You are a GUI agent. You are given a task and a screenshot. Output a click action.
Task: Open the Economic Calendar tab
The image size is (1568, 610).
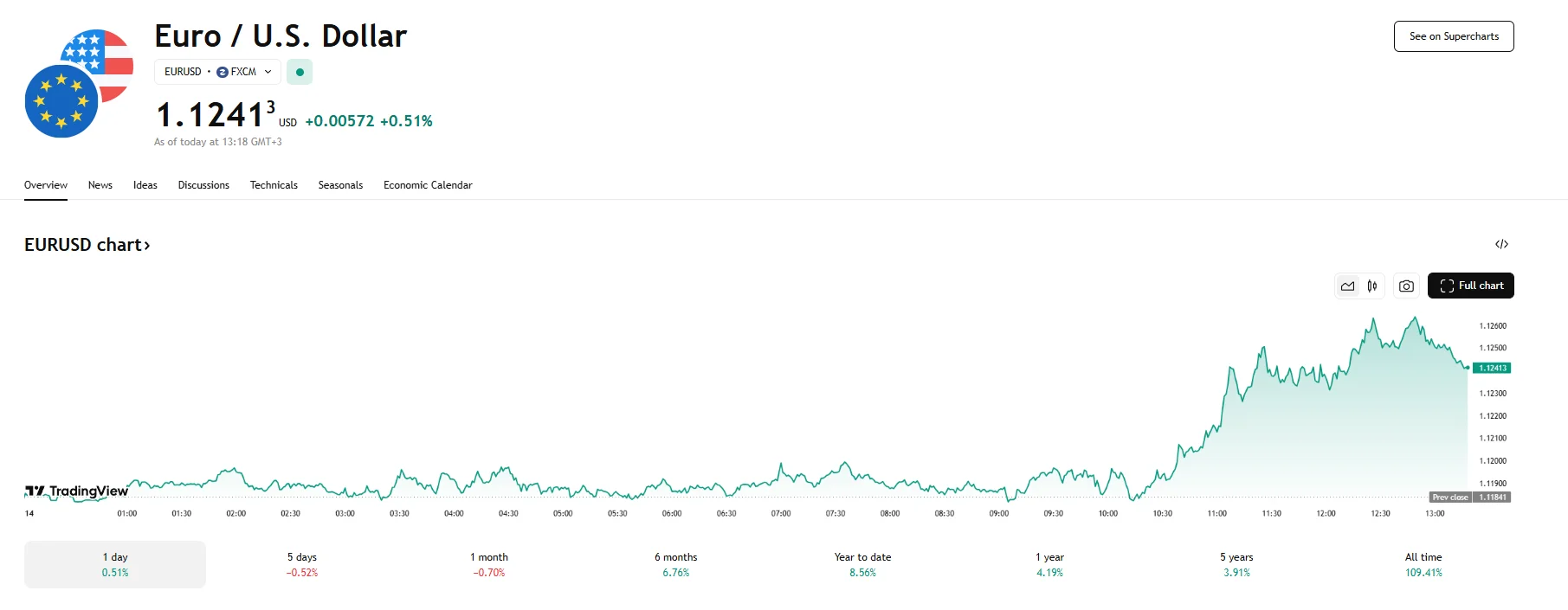tap(428, 185)
